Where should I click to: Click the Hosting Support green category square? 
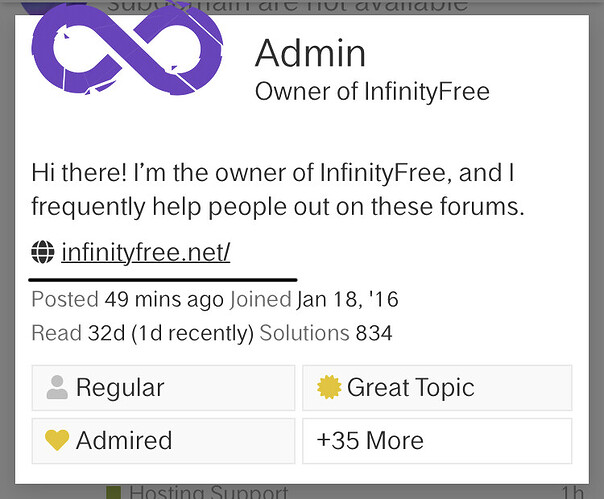click(114, 493)
